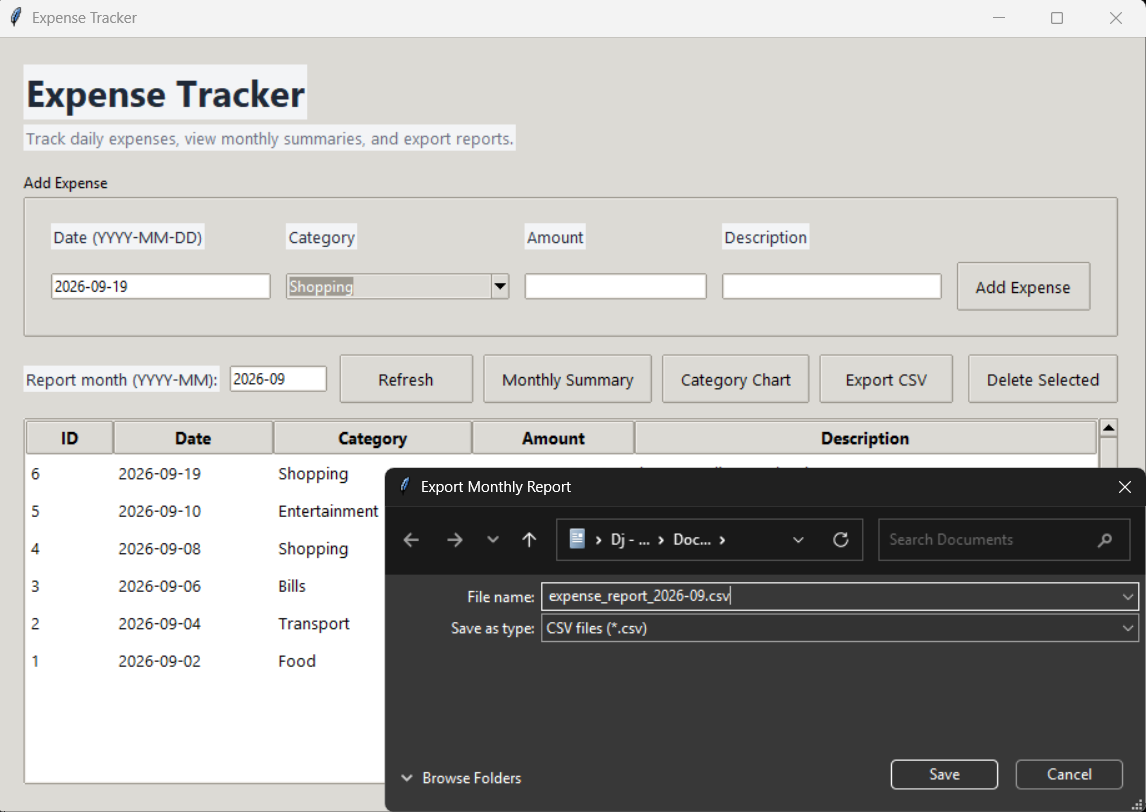The width and height of the screenshot is (1146, 812).
Task: Click Delete Selected button
Action: click(1042, 379)
